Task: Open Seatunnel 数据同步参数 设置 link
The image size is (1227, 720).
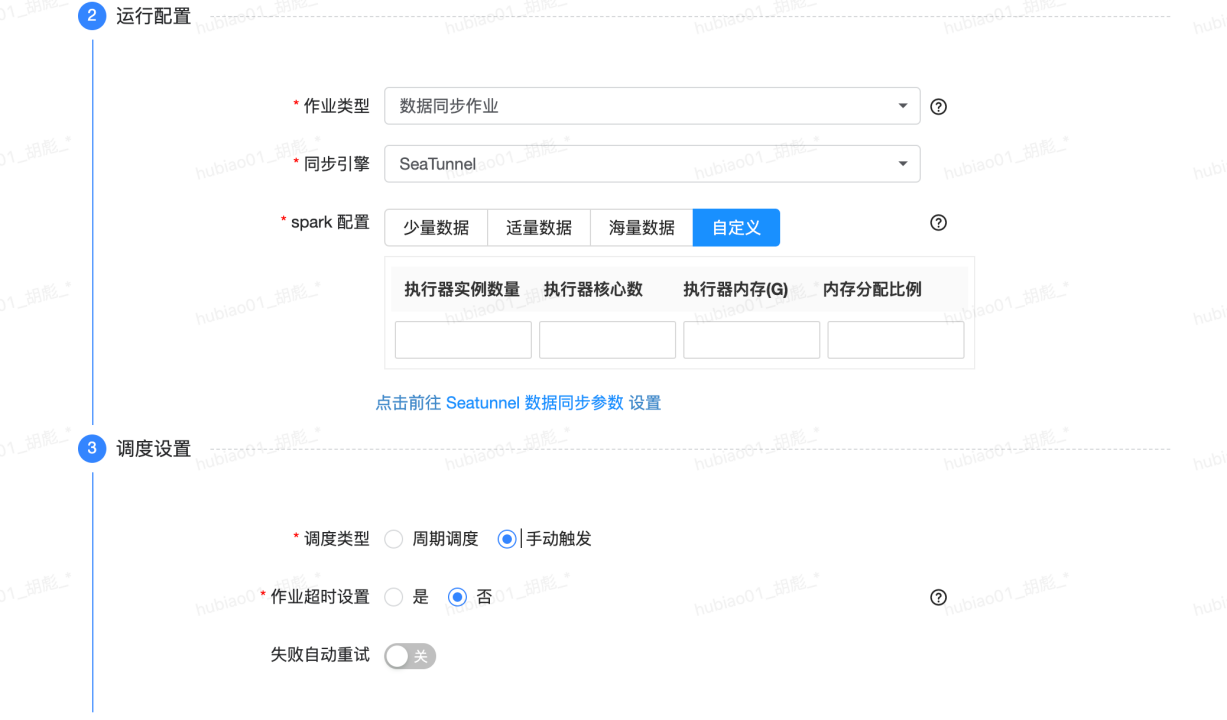Action: 519,403
